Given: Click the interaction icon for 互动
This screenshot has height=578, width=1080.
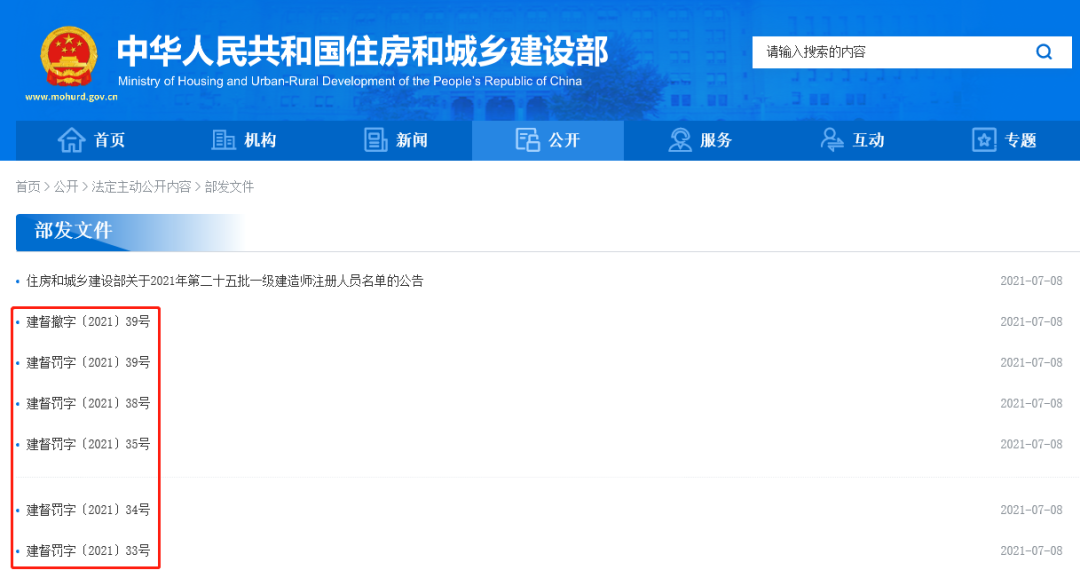Looking at the screenshot, I should [832, 140].
